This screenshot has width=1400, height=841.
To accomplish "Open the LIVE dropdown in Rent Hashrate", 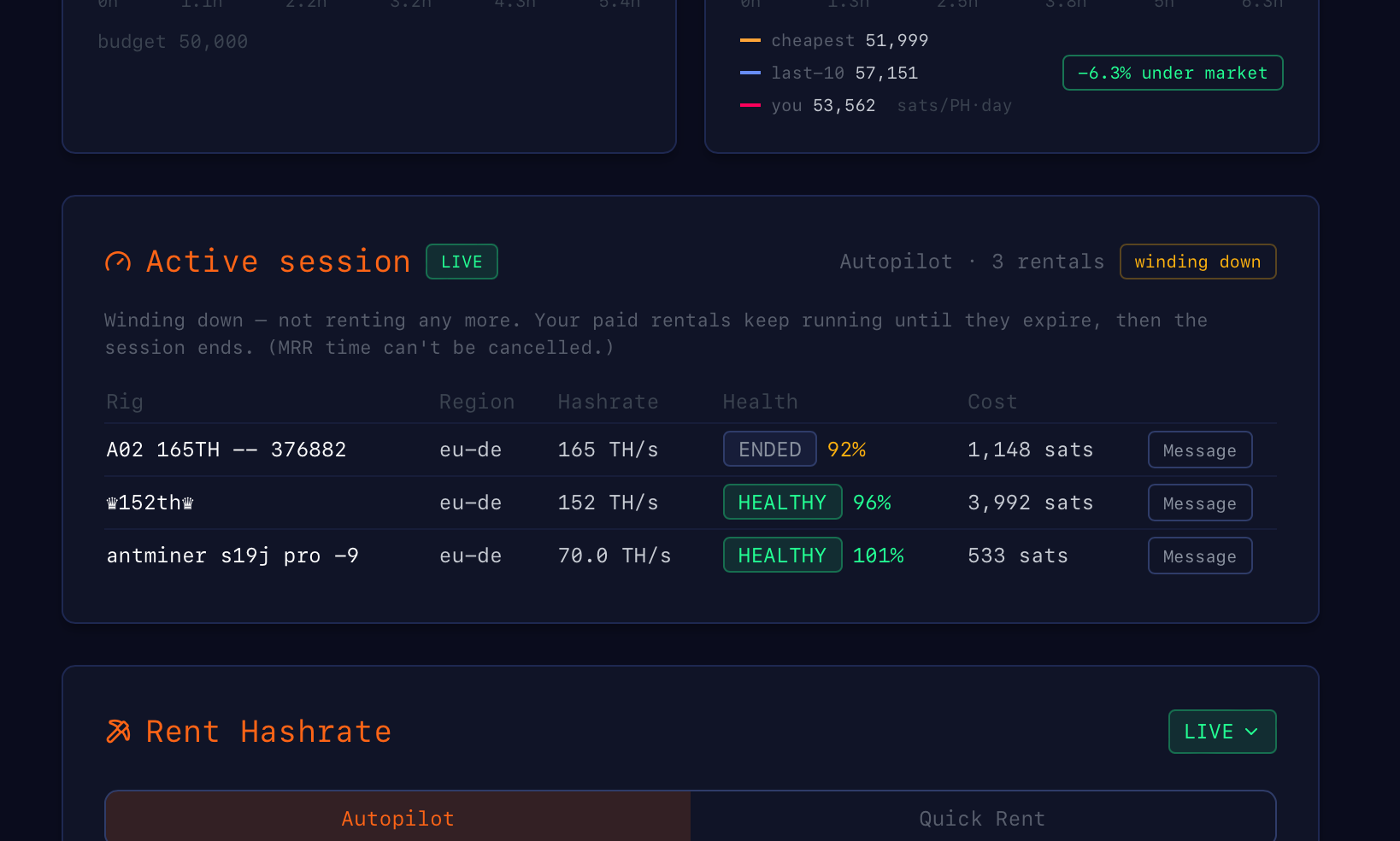I will pyautogui.click(x=1222, y=732).
